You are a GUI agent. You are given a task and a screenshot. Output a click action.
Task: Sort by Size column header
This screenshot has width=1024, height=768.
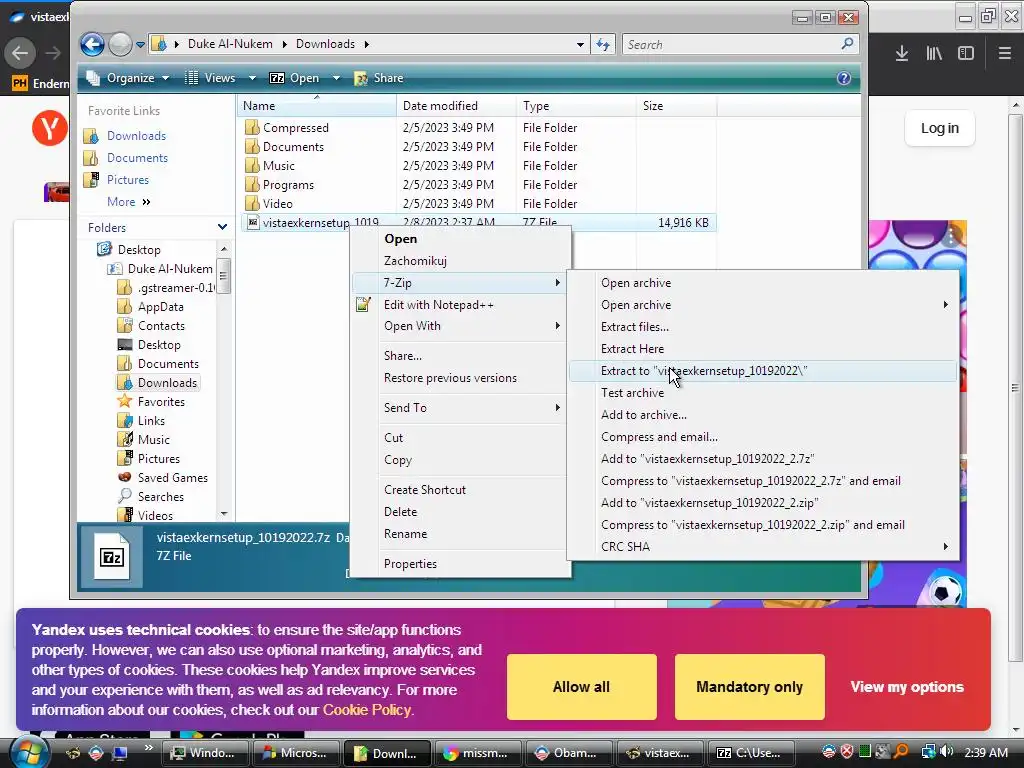pos(676,106)
